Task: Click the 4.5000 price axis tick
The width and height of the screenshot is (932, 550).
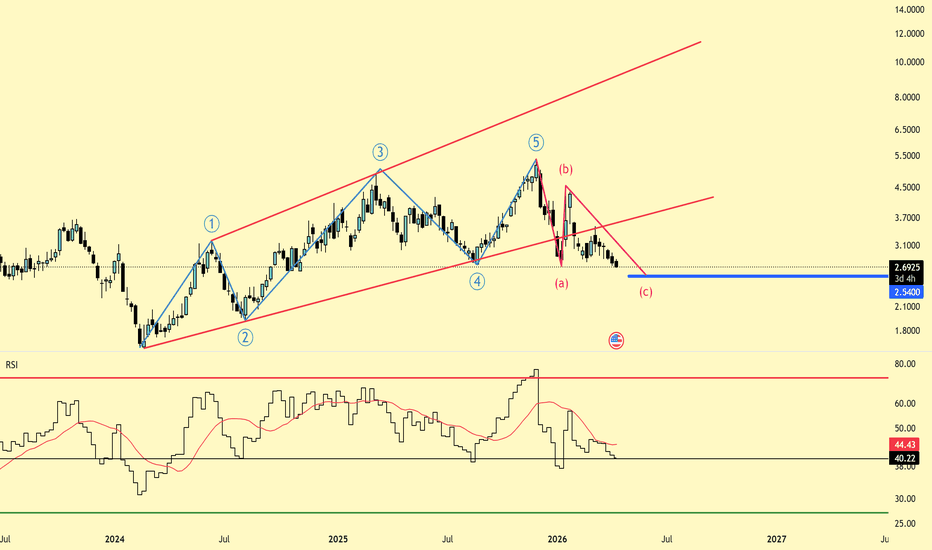Action: [909, 187]
